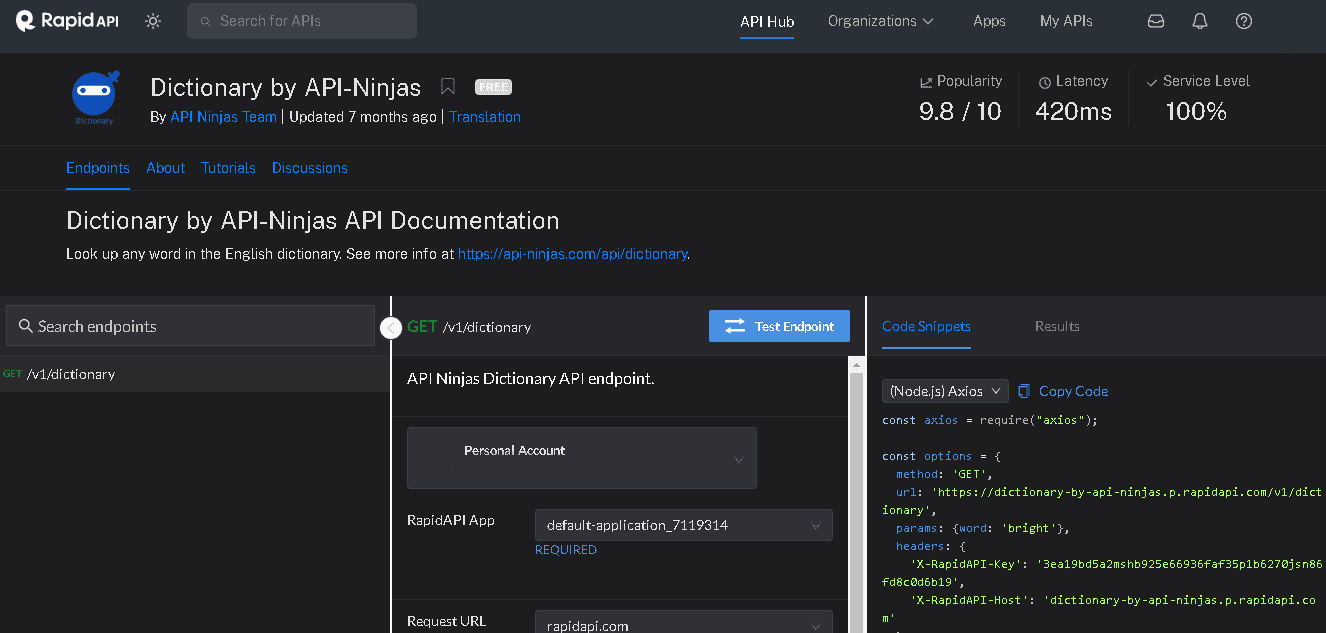
Task: Switch to the About tab
Action: [x=166, y=168]
